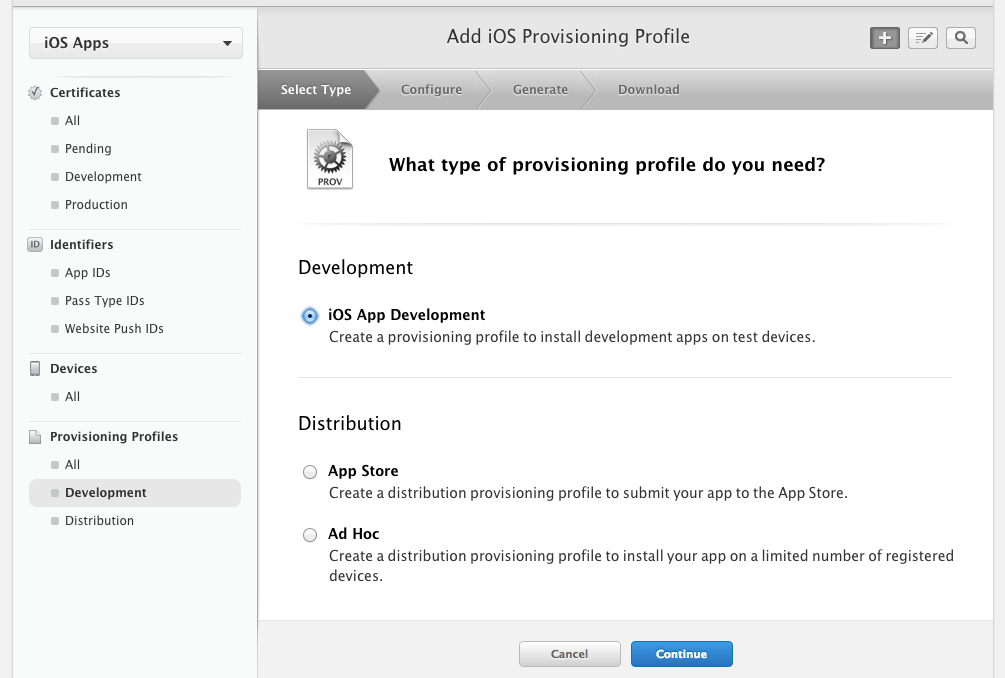Screen dimensions: 1005x678
Task: Go to the Configure step
Action: [x=431, y=90]
